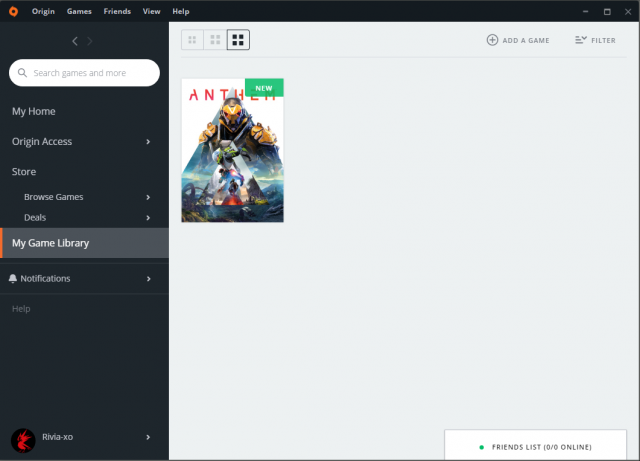This screenshot has width=640, height=461.
Task: Expand the Origin Access chevron
Action: tap(148, 142)
